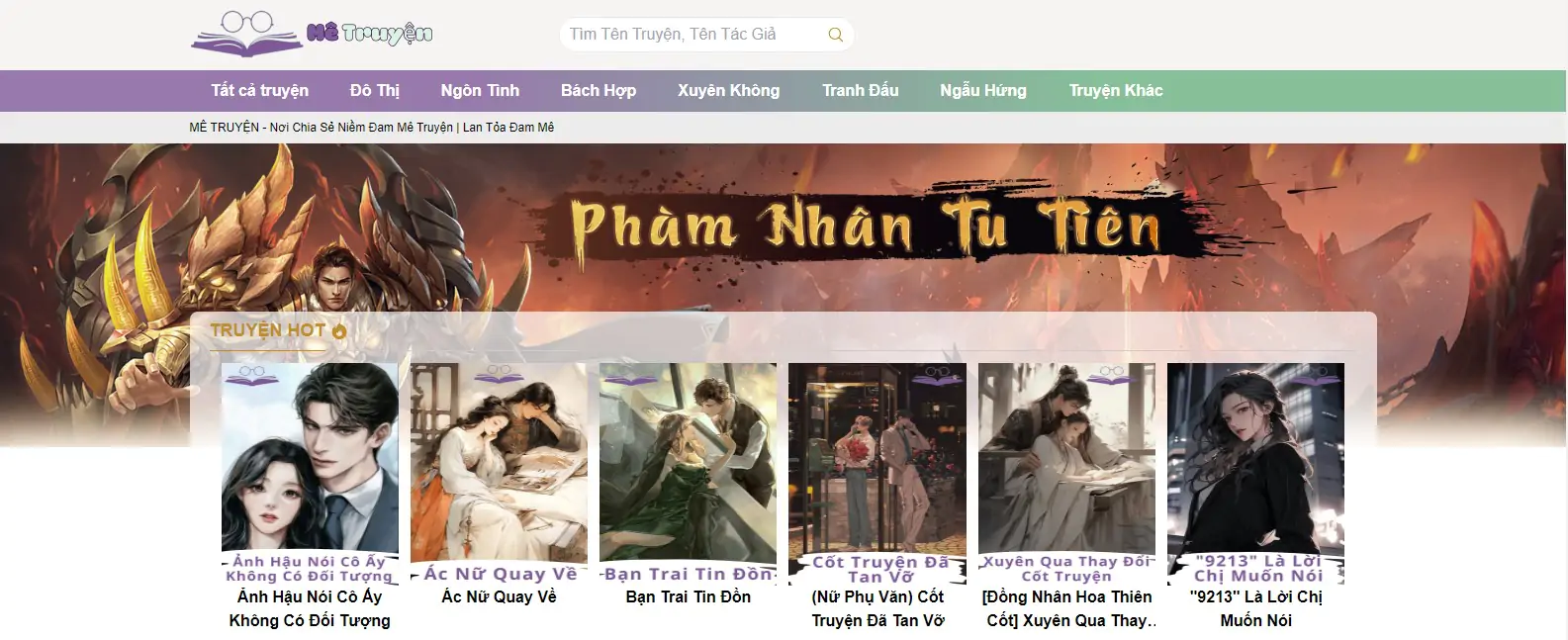Click the Ác Nữ Quay Về title link

[499, 596]
